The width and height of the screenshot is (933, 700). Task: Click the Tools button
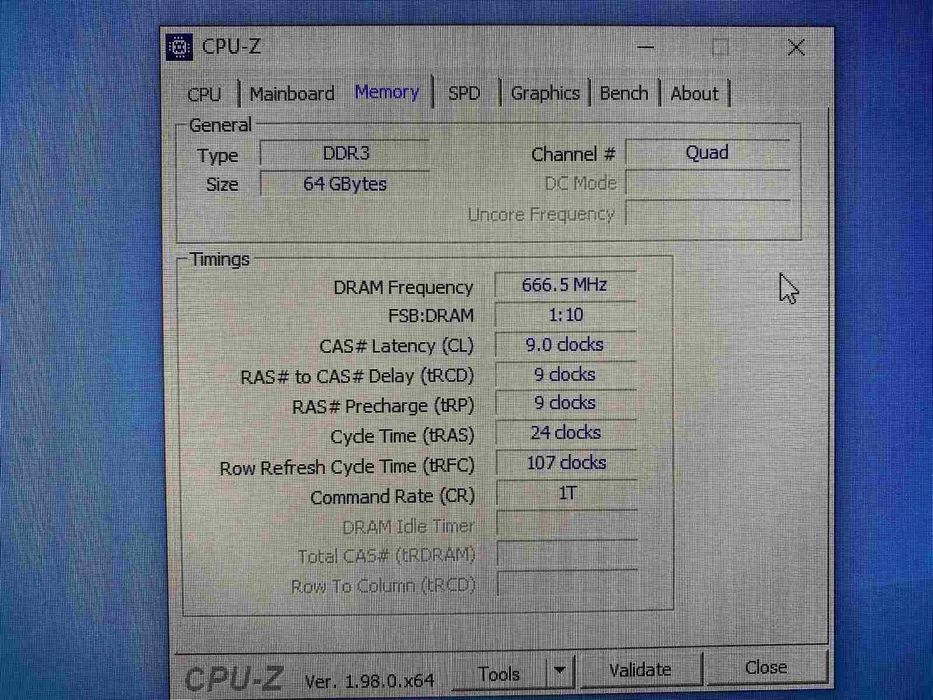499,673
